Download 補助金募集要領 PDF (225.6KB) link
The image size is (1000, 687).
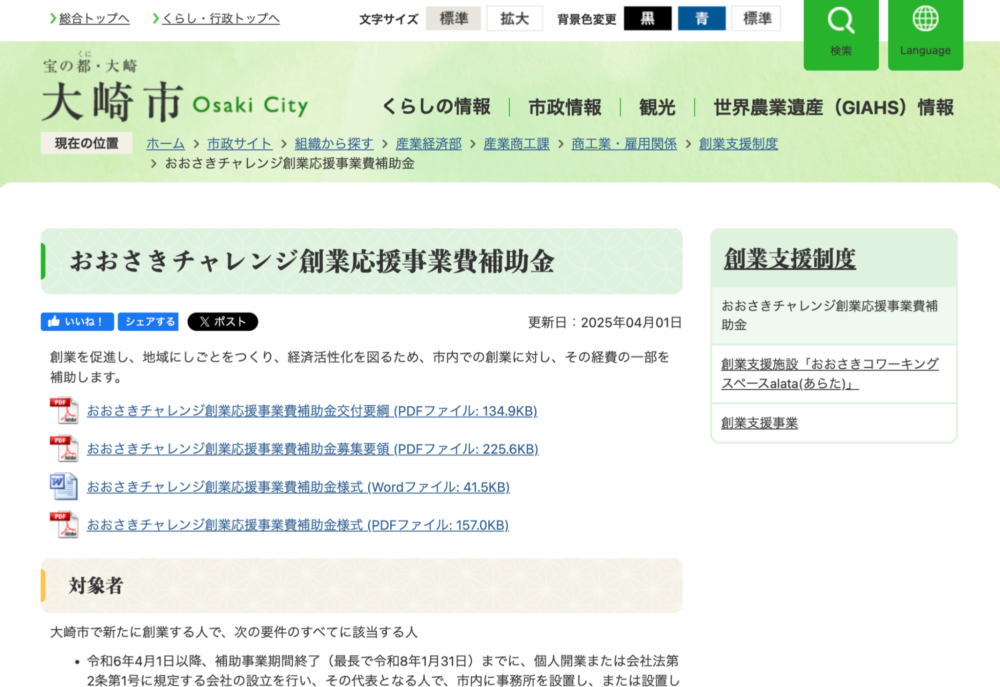(312, 449)
